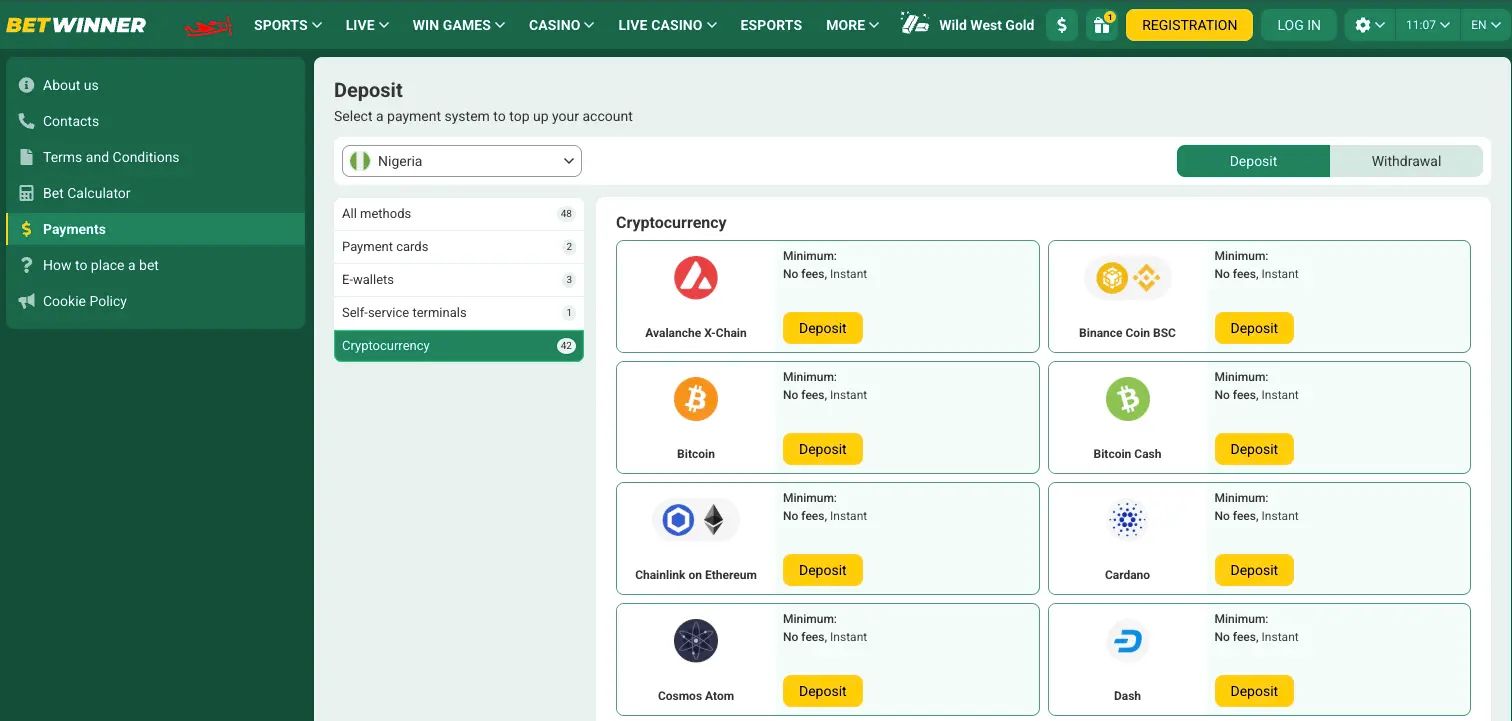Switch to the Withdrawal tab
This screenshot has width=1512, height=721.
pos(1406,161)
